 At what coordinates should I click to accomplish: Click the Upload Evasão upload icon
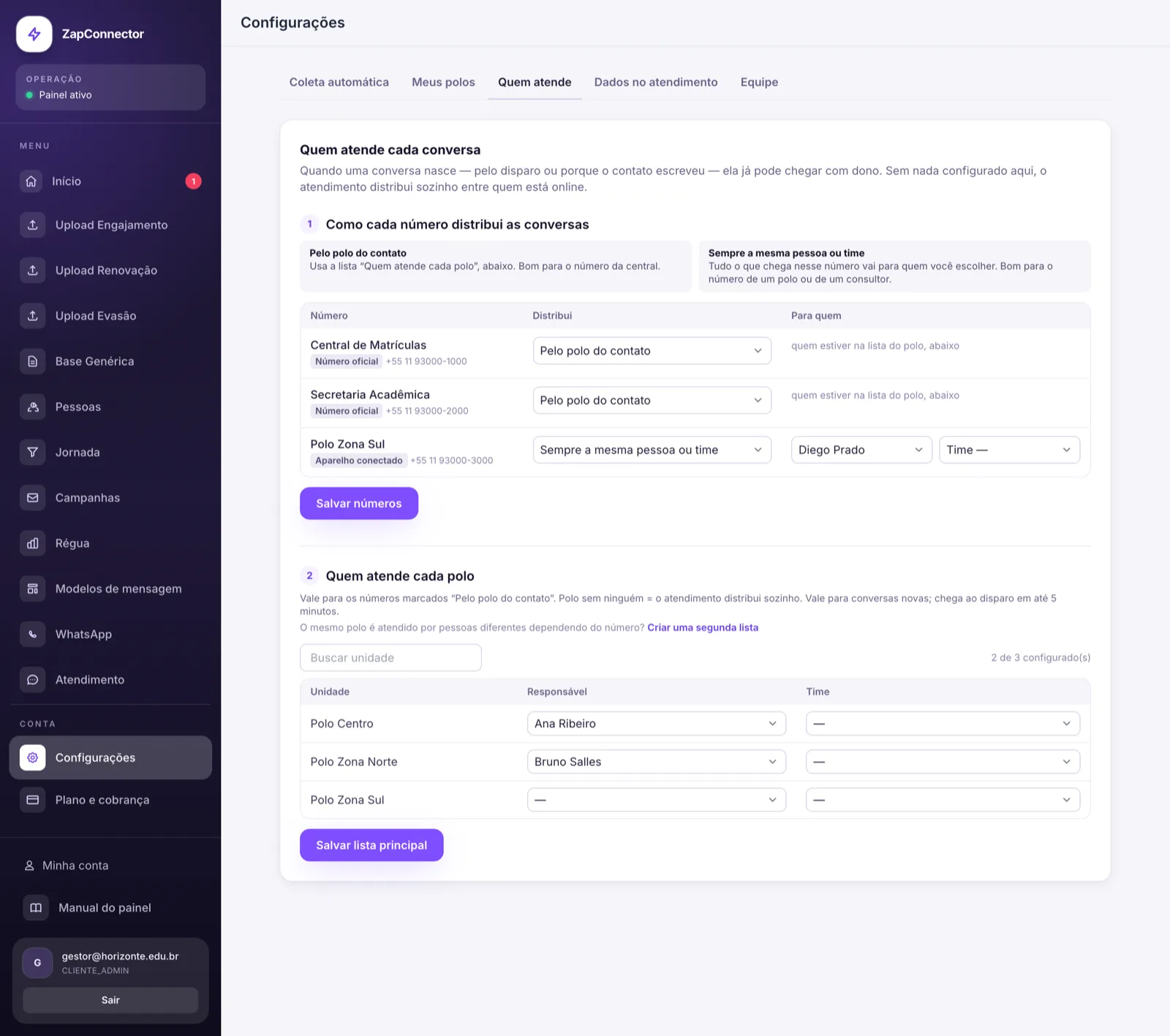tap(33, 316)
